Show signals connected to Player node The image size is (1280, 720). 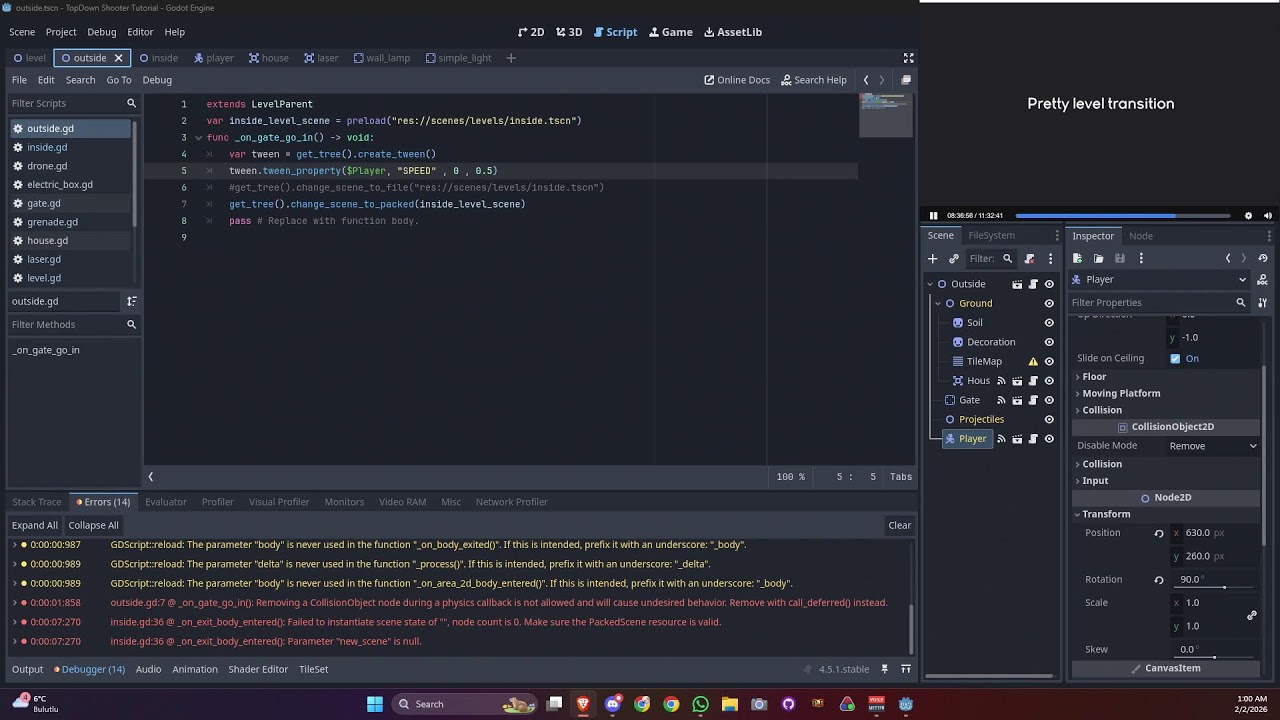(x=1001, y=439)
